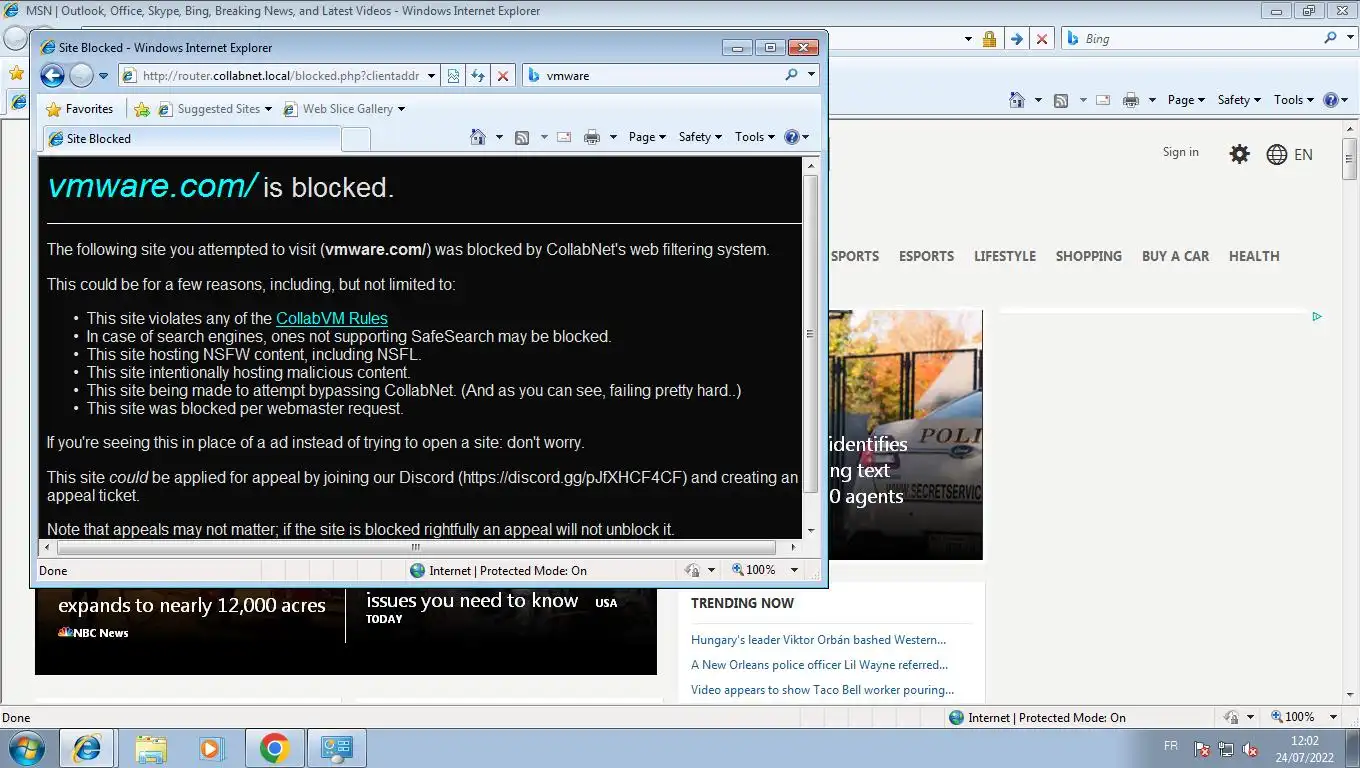Viewport: 1360px width, 768px height.
Task: Open recent pages dropdown in Site Blocked window
Action: (103, 76)
